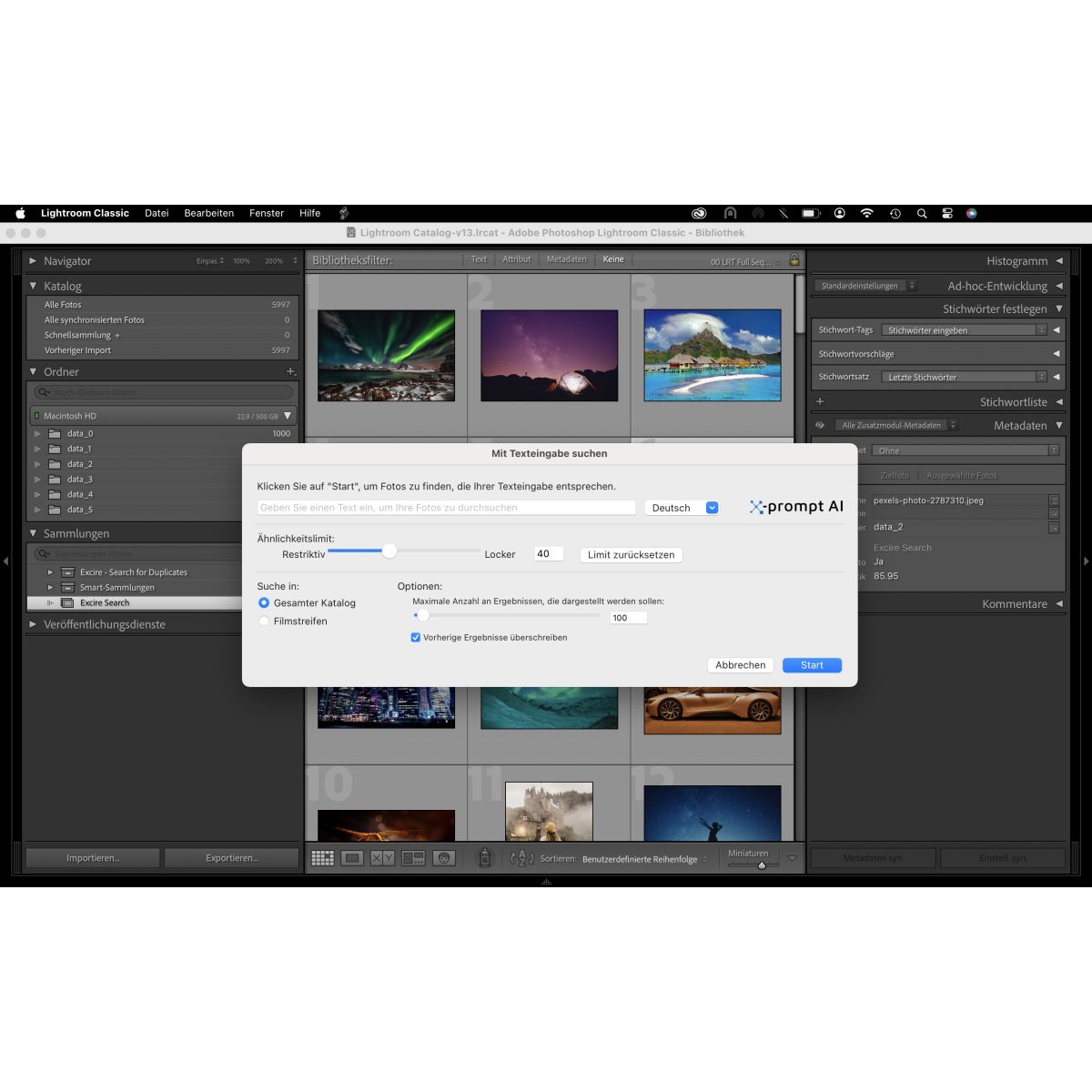
Task: Click the Exportieren button
Action: [232, 858]
